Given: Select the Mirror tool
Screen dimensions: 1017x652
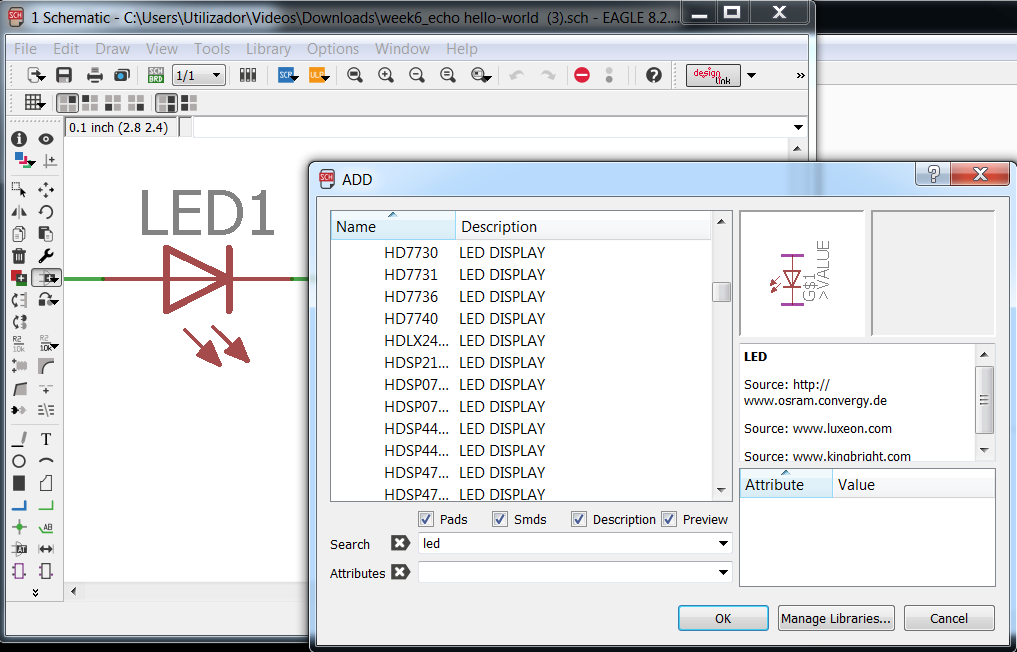Looking at the screenshot, I should 19,211.
